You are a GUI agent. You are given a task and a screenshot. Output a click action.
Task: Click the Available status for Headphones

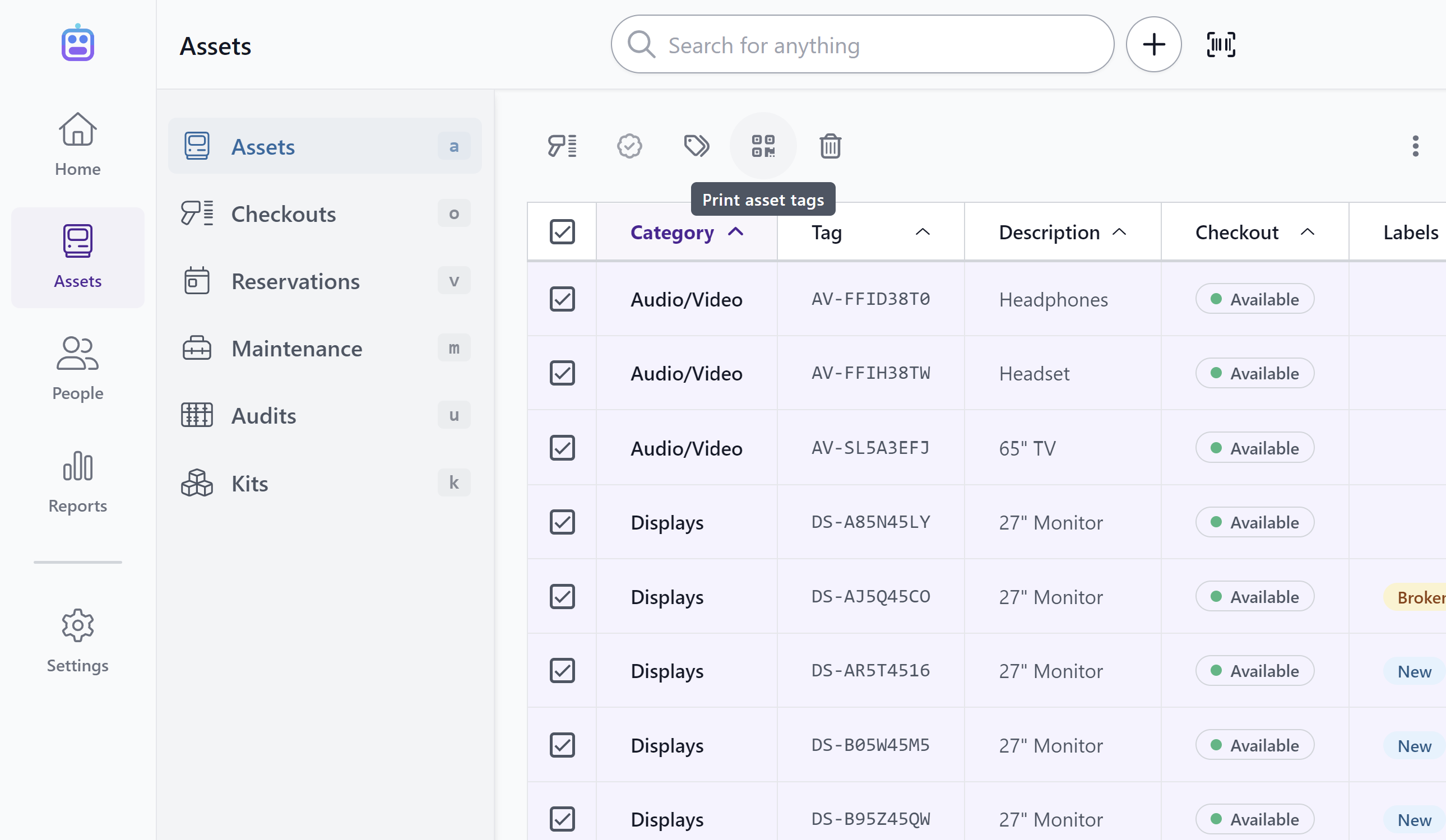pyautogui.click(x=1255, y=299)
